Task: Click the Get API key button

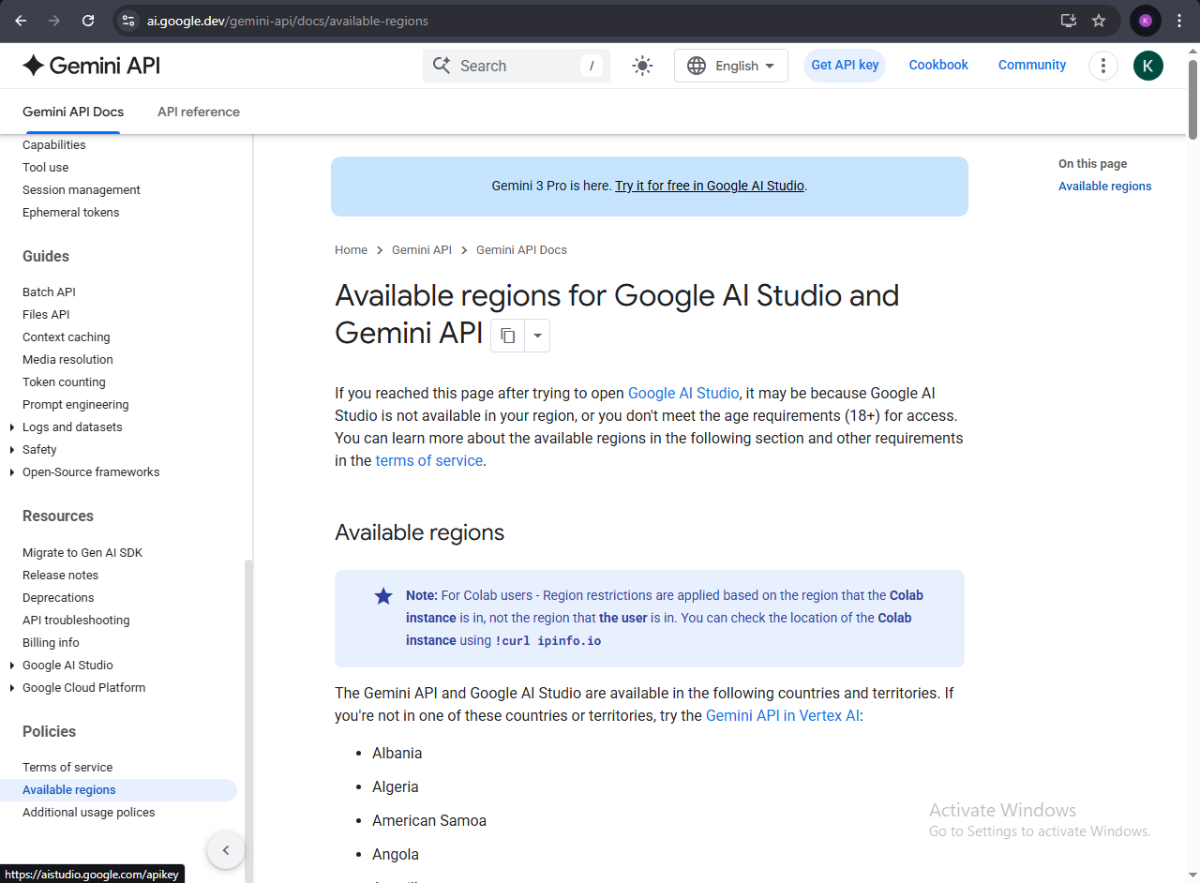Action: [x=844, y=65]
